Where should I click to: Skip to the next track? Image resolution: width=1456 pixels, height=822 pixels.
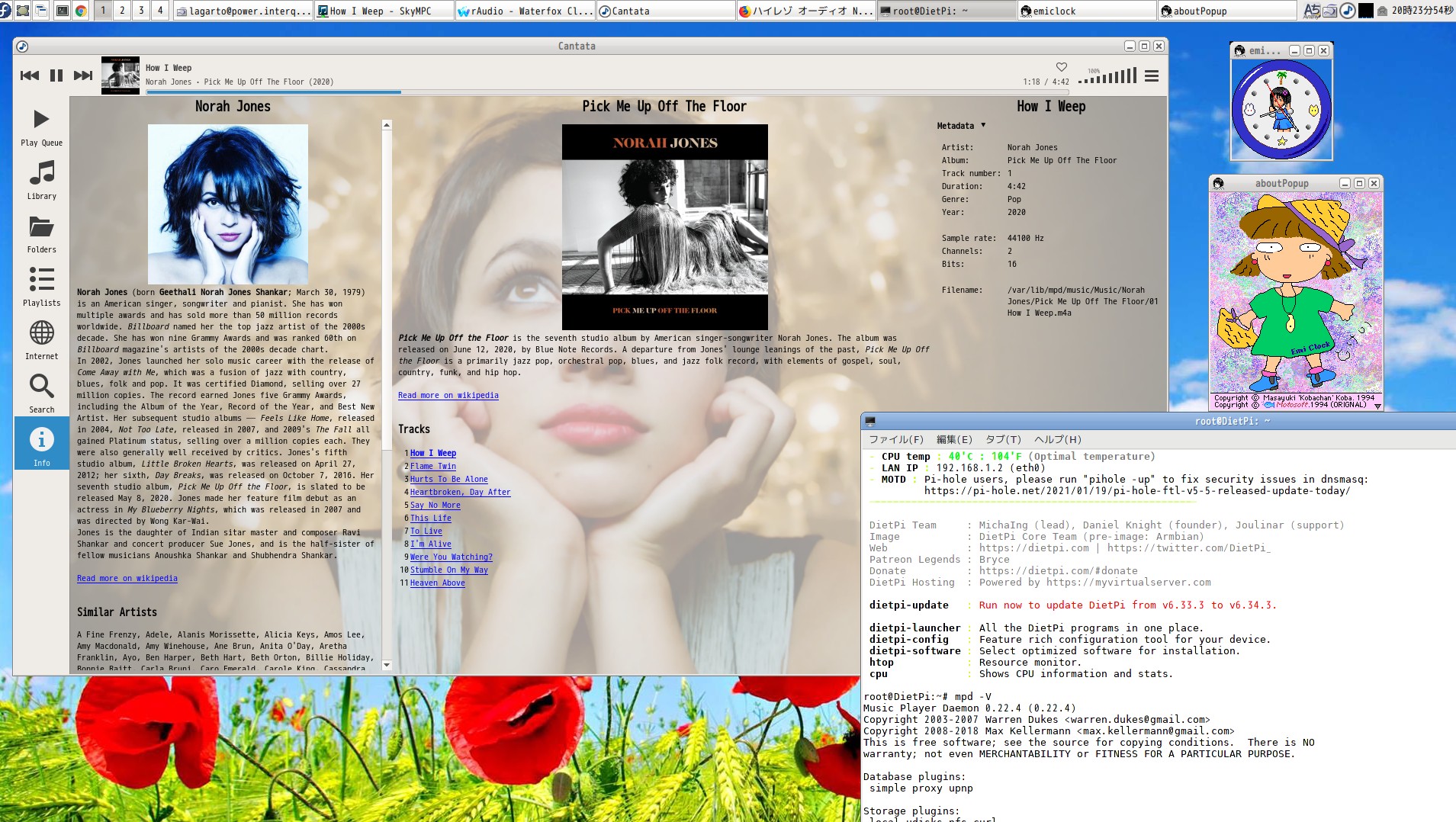point(82,75)
